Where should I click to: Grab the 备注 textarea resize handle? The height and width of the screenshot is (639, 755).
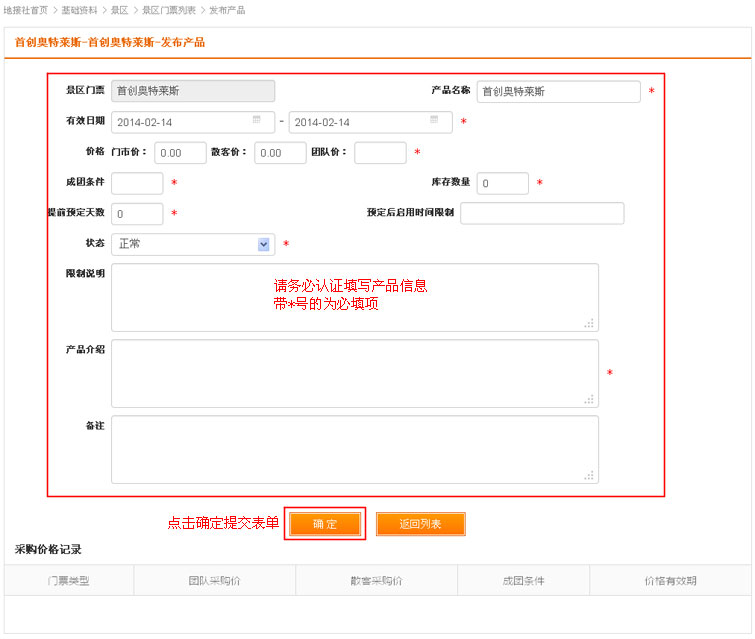point(590,475)
